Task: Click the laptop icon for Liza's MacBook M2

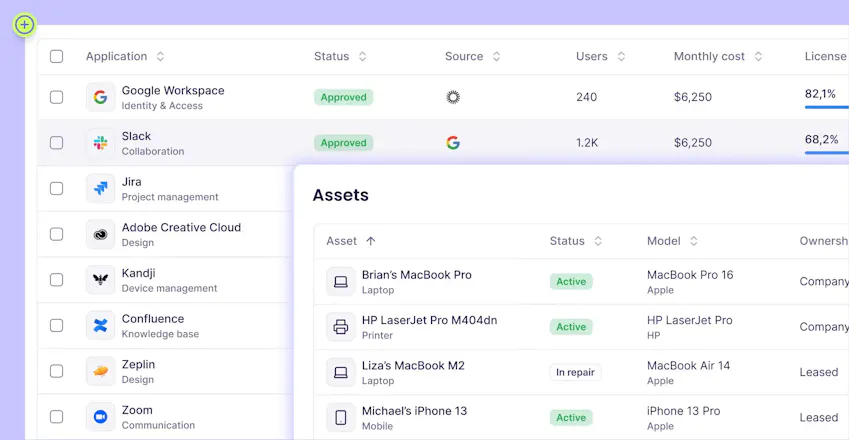Action: pyautogui.click(x=341, y=372)
